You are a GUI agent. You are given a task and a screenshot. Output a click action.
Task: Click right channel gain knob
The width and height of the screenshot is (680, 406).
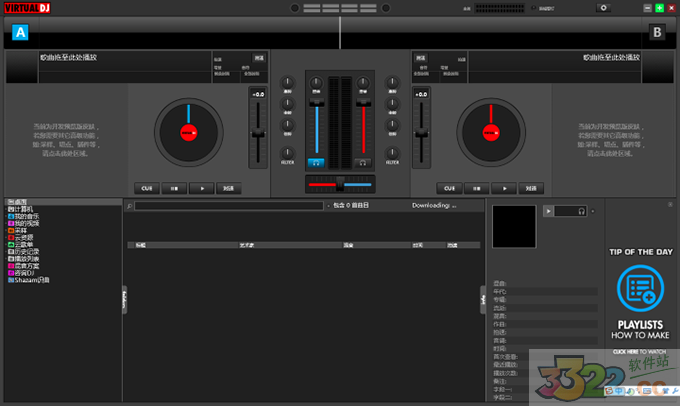click(x=363, y=82)
